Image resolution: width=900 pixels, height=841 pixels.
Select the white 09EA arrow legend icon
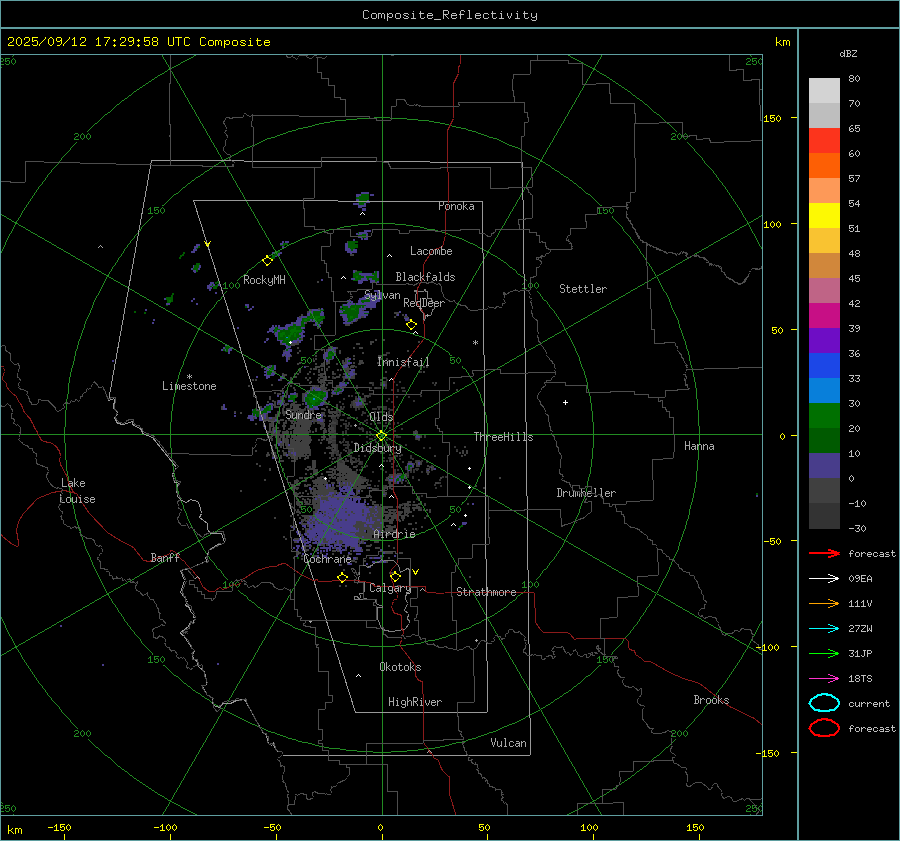tap(824, 578)
